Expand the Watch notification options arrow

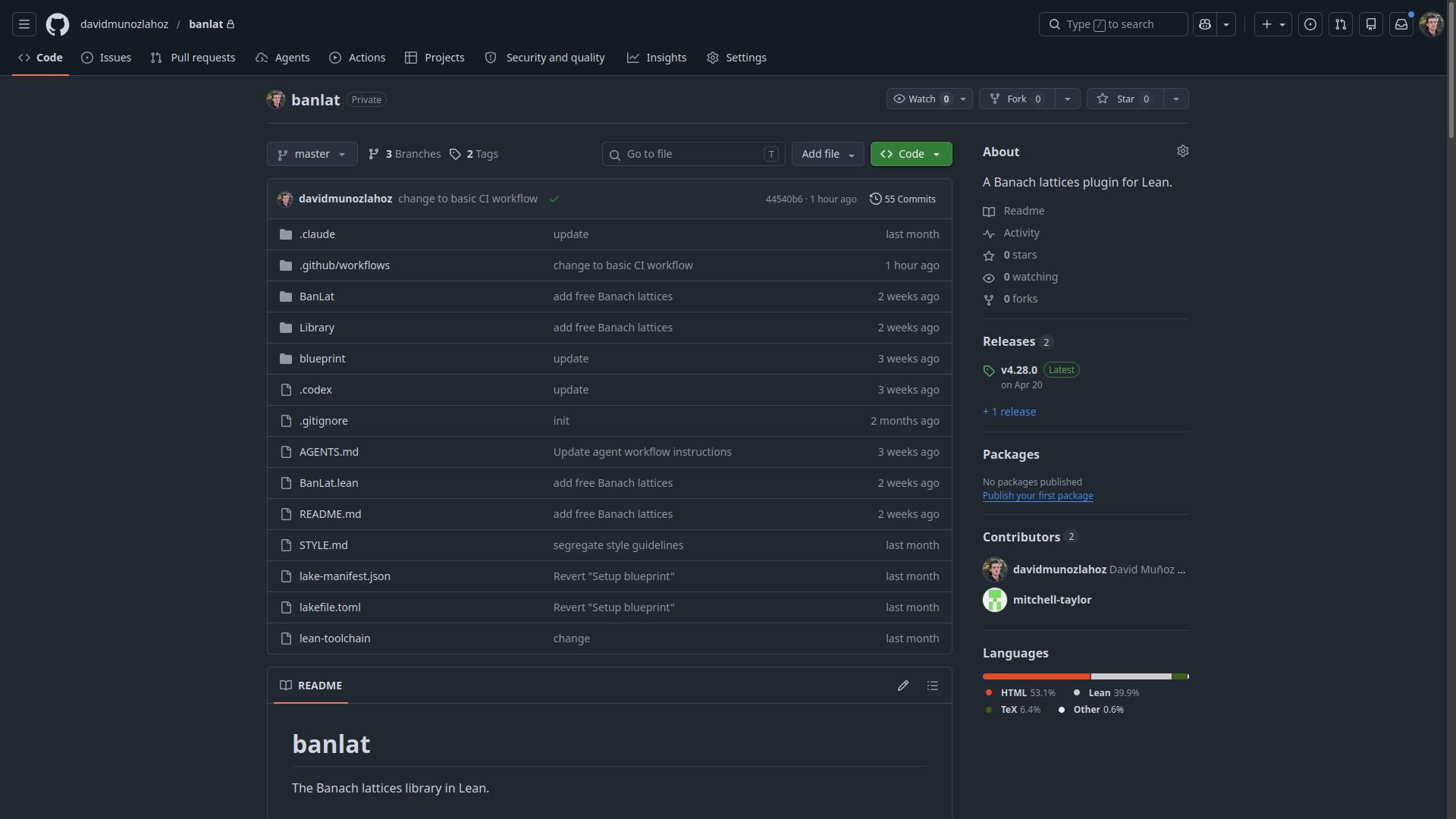963,99
